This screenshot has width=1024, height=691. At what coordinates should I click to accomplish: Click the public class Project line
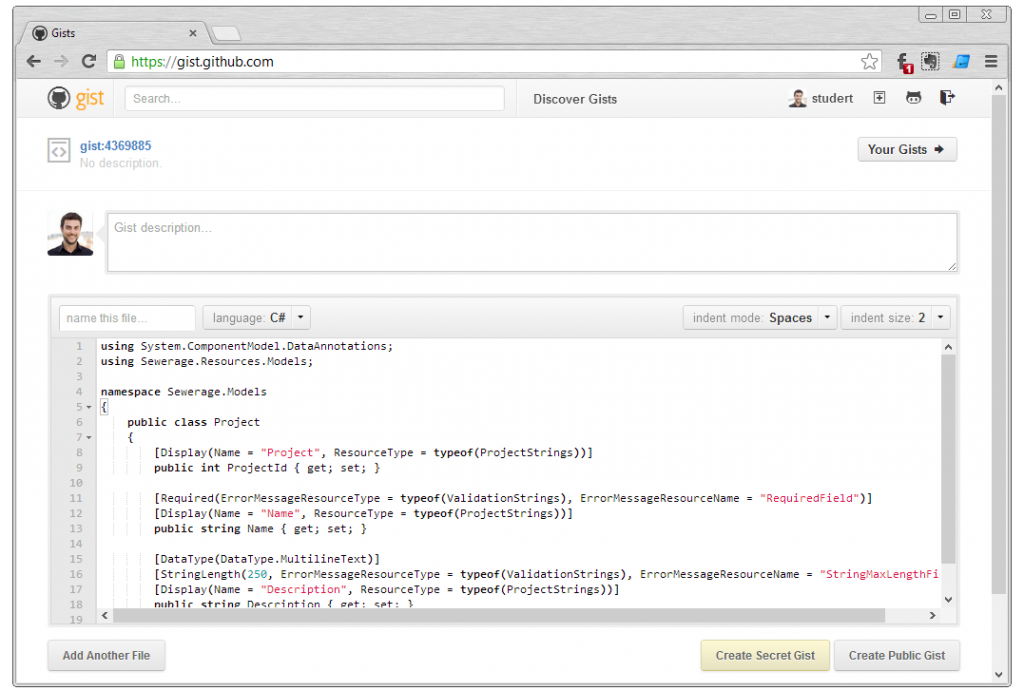(x=193, y=422)
